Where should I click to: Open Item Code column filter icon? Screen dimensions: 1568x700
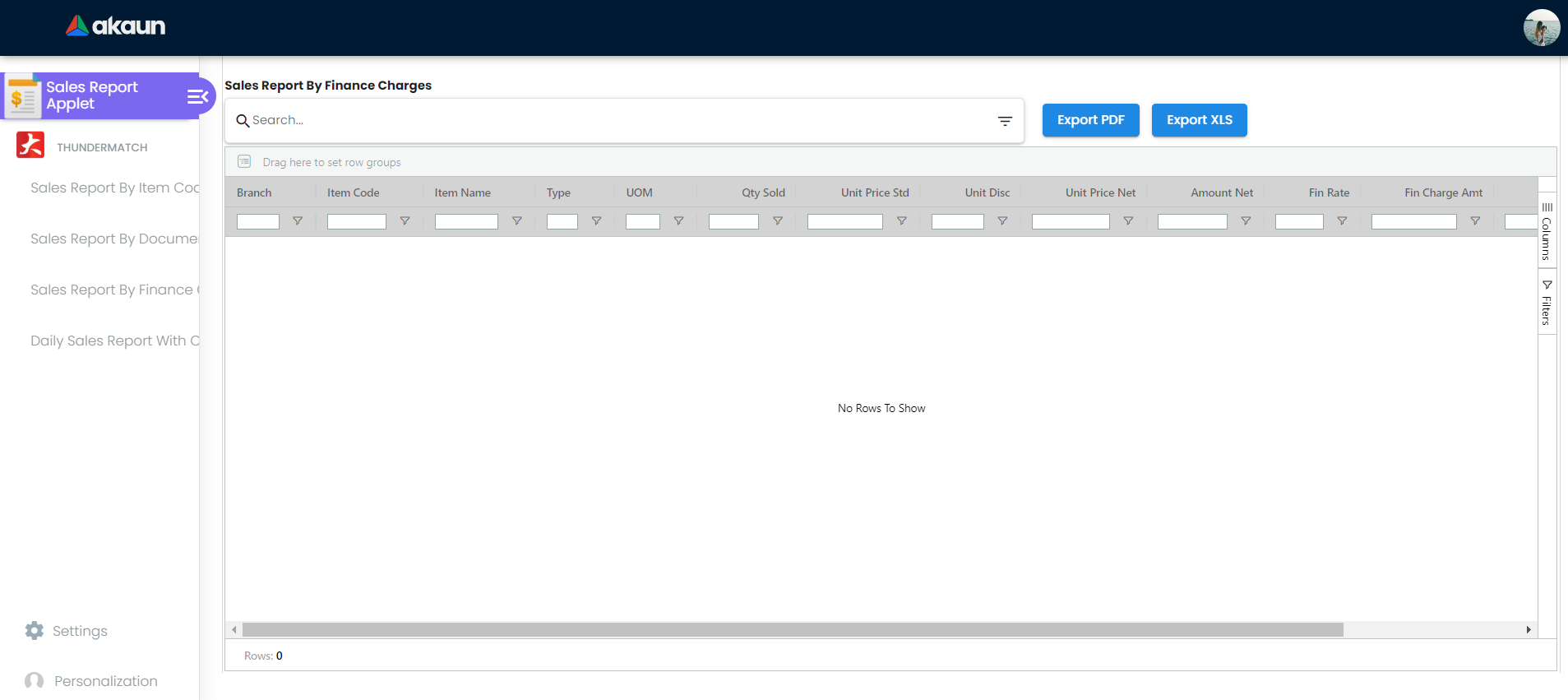point(405,221)
